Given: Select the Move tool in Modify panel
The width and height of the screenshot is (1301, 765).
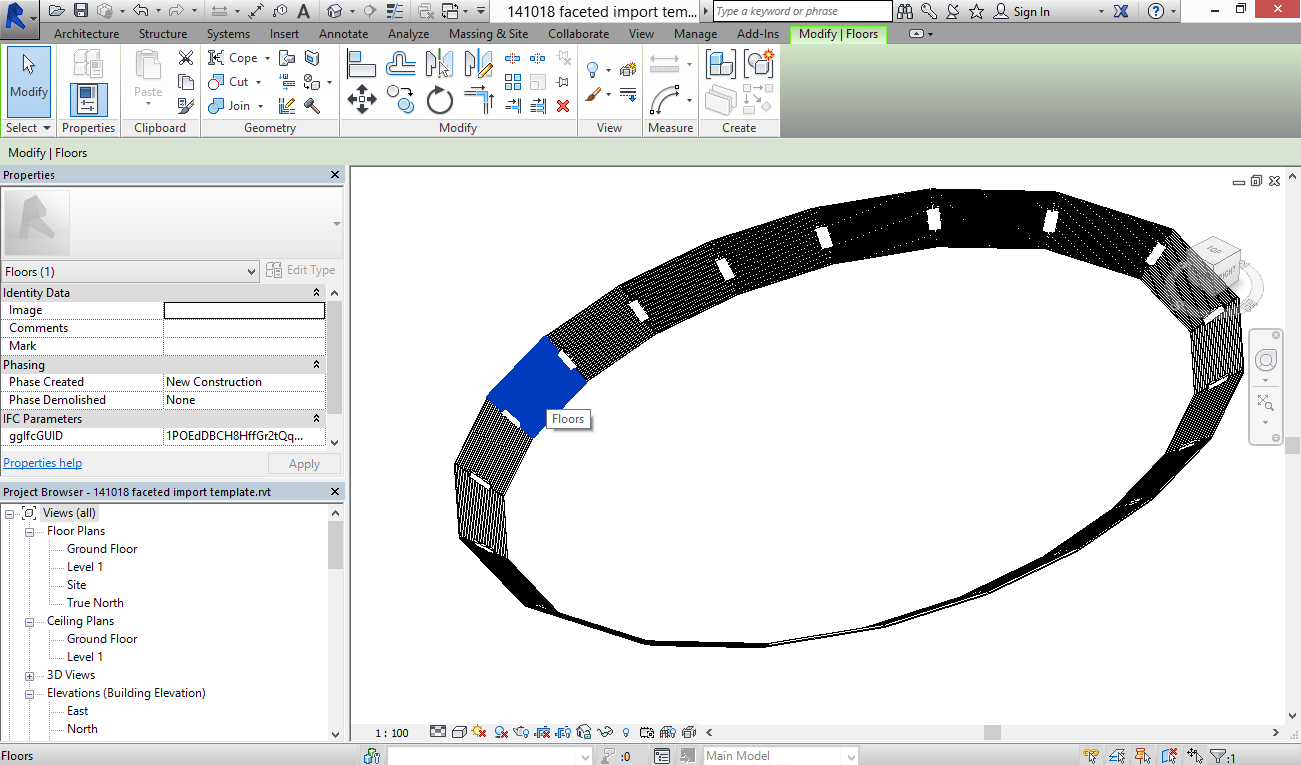Looking at the screenshot, I should click(x=361, y=100).
